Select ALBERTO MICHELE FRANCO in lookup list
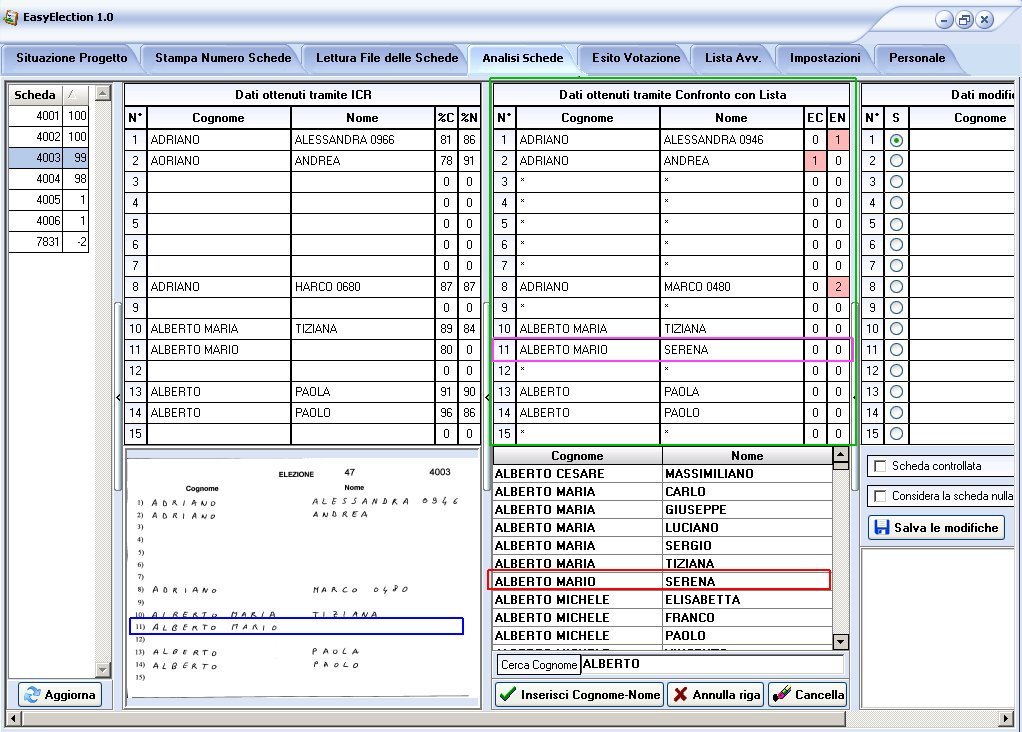1022x732 pixels. pos(663,617)
